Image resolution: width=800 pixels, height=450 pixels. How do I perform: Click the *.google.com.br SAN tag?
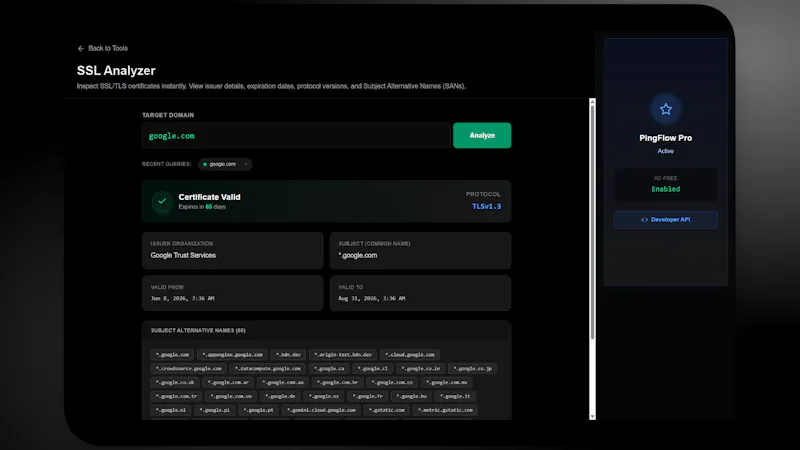(337, 382)
